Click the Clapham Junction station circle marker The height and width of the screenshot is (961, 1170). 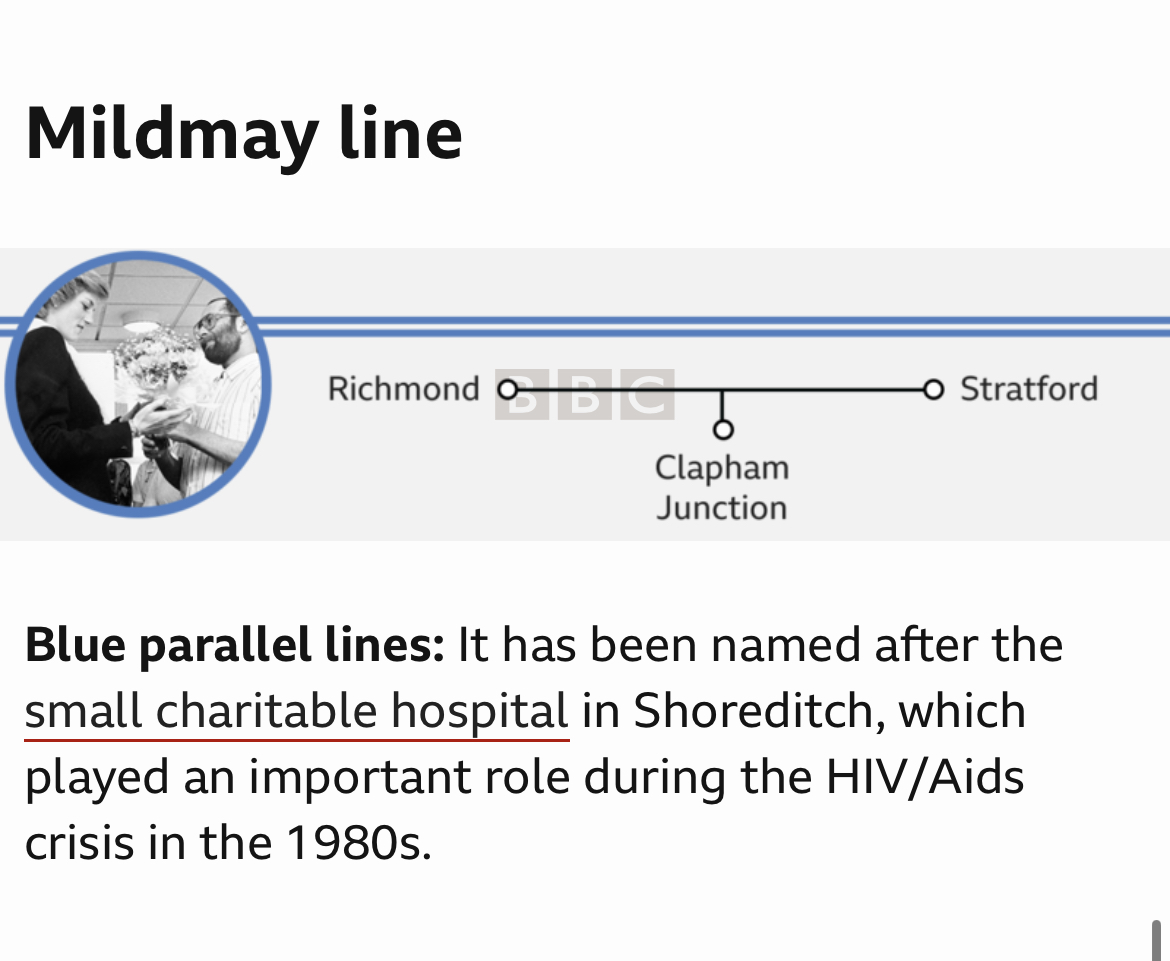pyautogui.click(x=722, y=430)
